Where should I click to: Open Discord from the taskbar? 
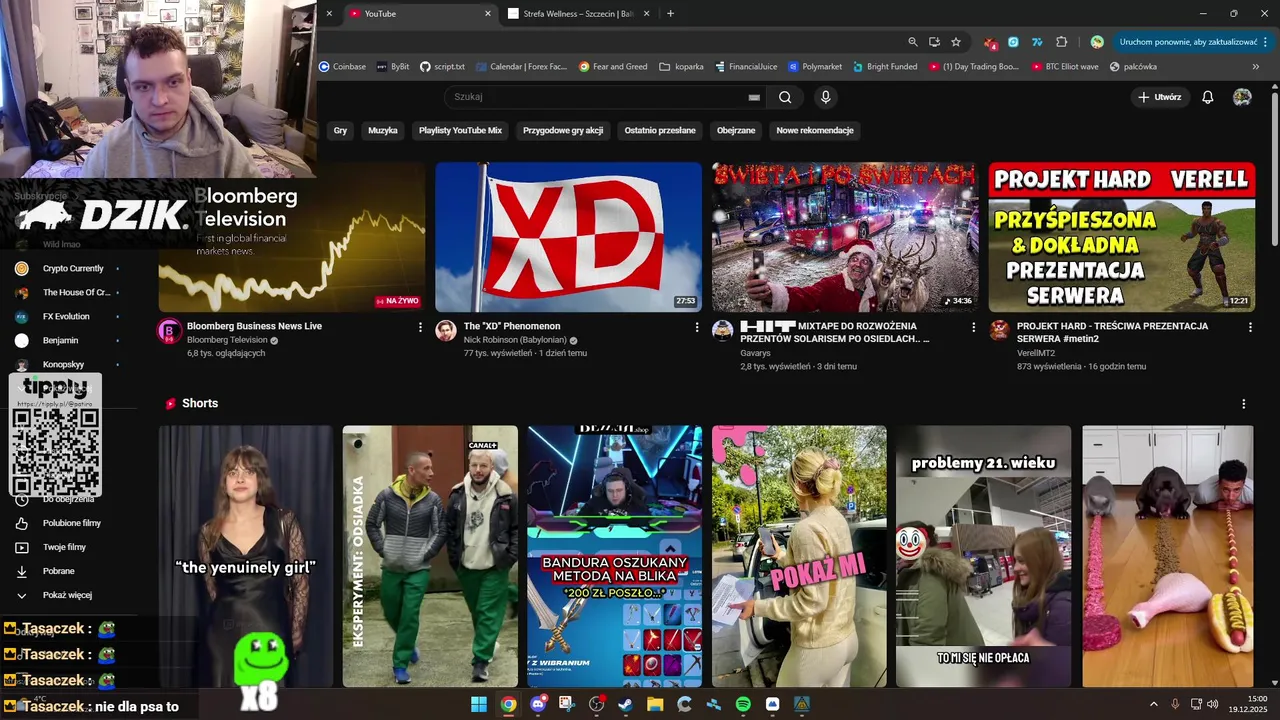coord(538,704)
